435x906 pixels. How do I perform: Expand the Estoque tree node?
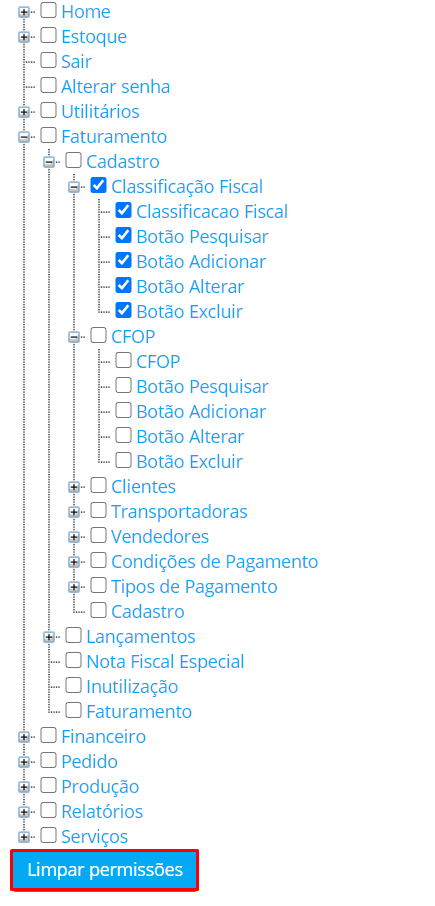click(x=24, y=37)
